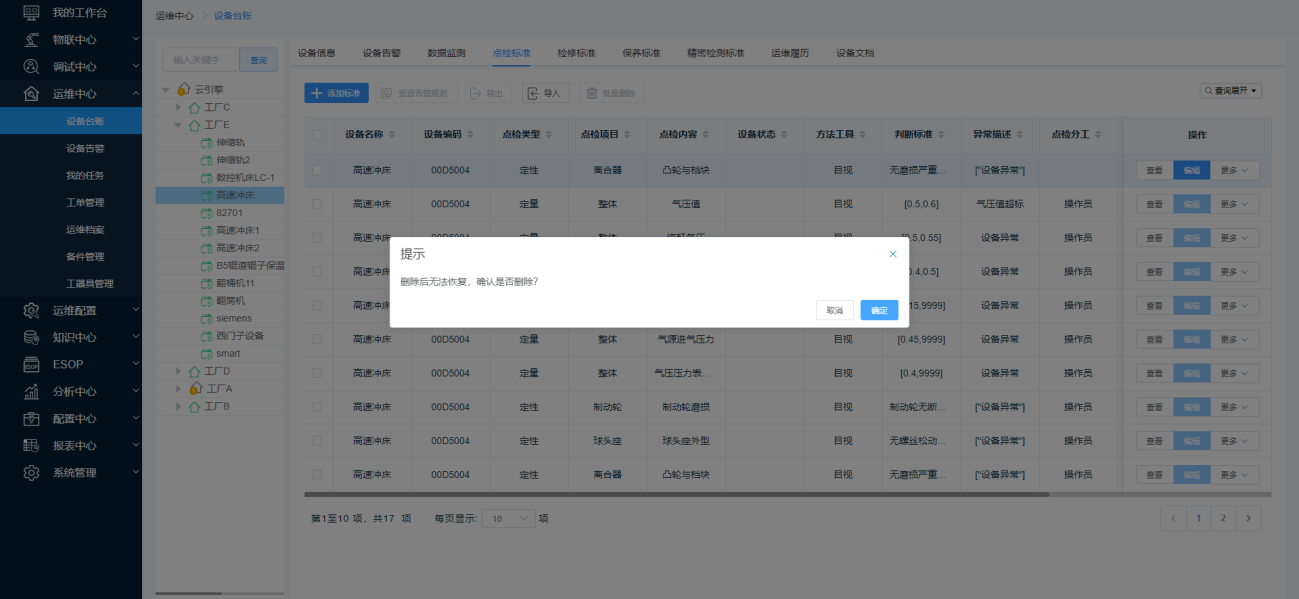Check the row with 球头座外型 content
1299x599 pixels.
(317, 441)
